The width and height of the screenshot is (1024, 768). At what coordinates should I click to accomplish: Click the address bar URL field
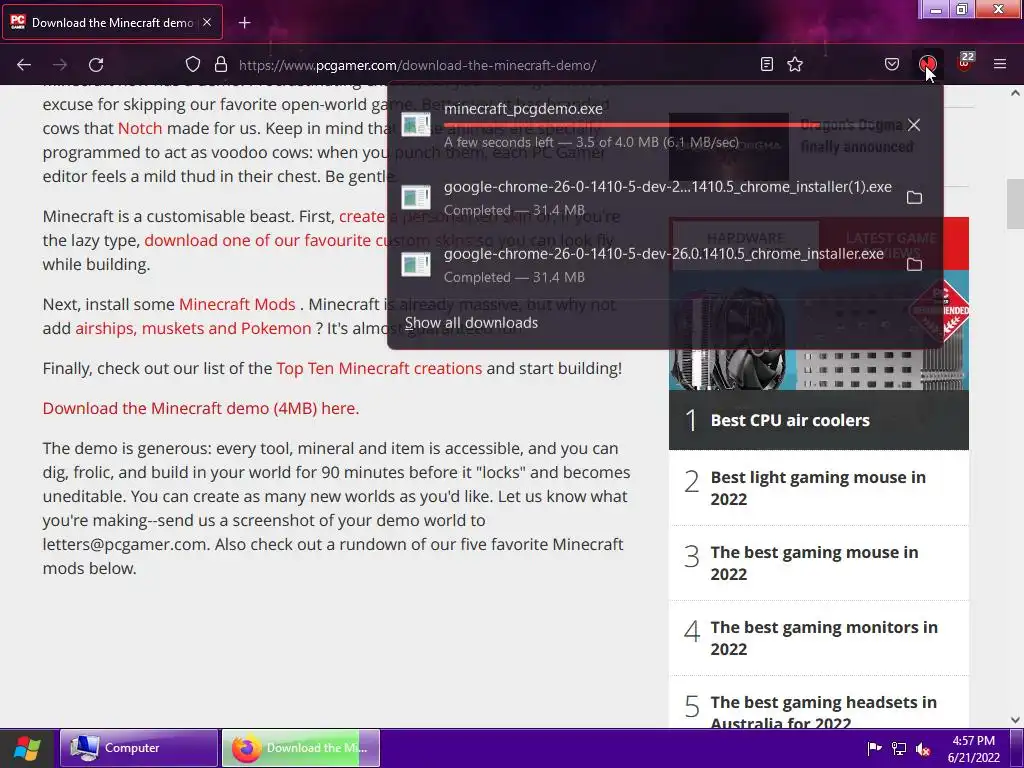(x=417, y=65)
